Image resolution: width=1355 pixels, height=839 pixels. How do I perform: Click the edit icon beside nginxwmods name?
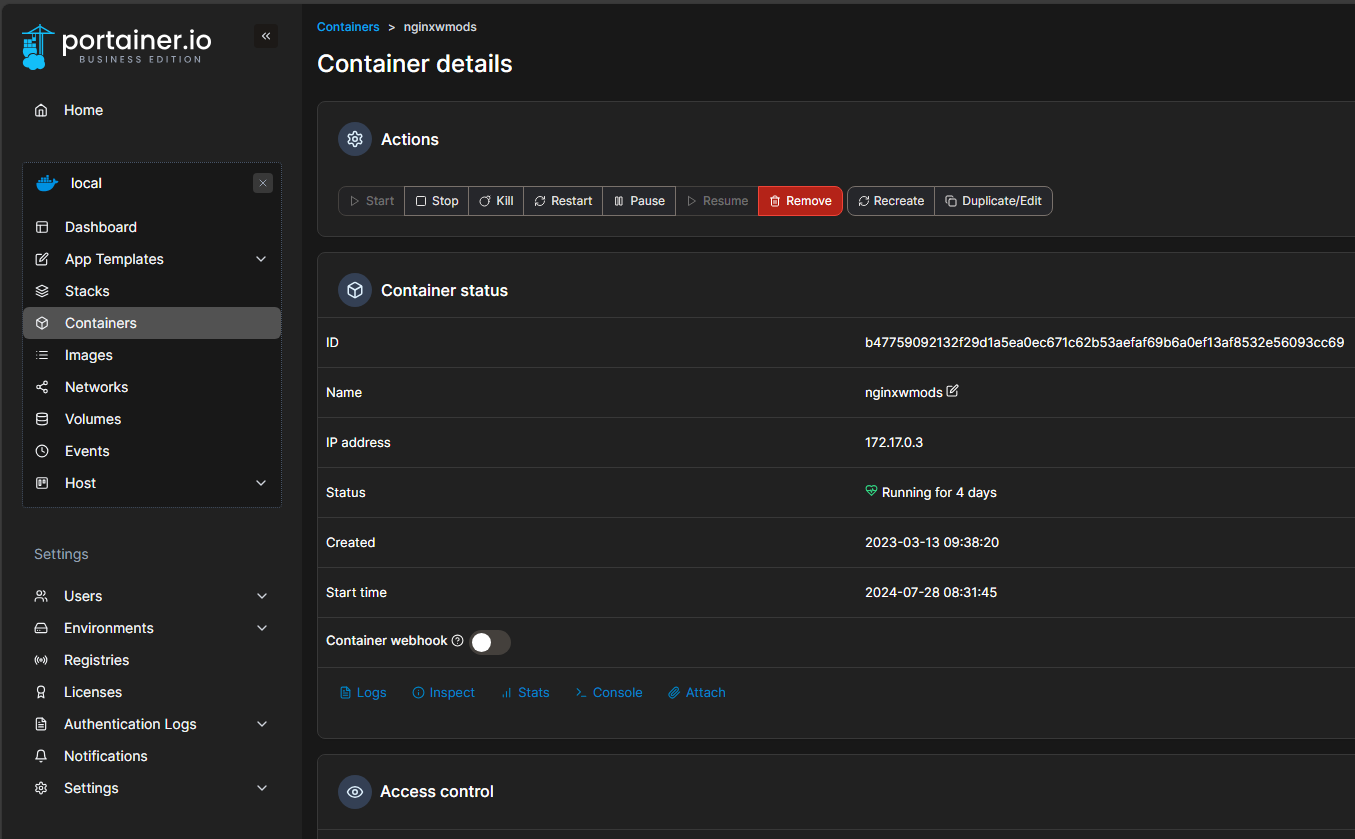pos(952,391)
